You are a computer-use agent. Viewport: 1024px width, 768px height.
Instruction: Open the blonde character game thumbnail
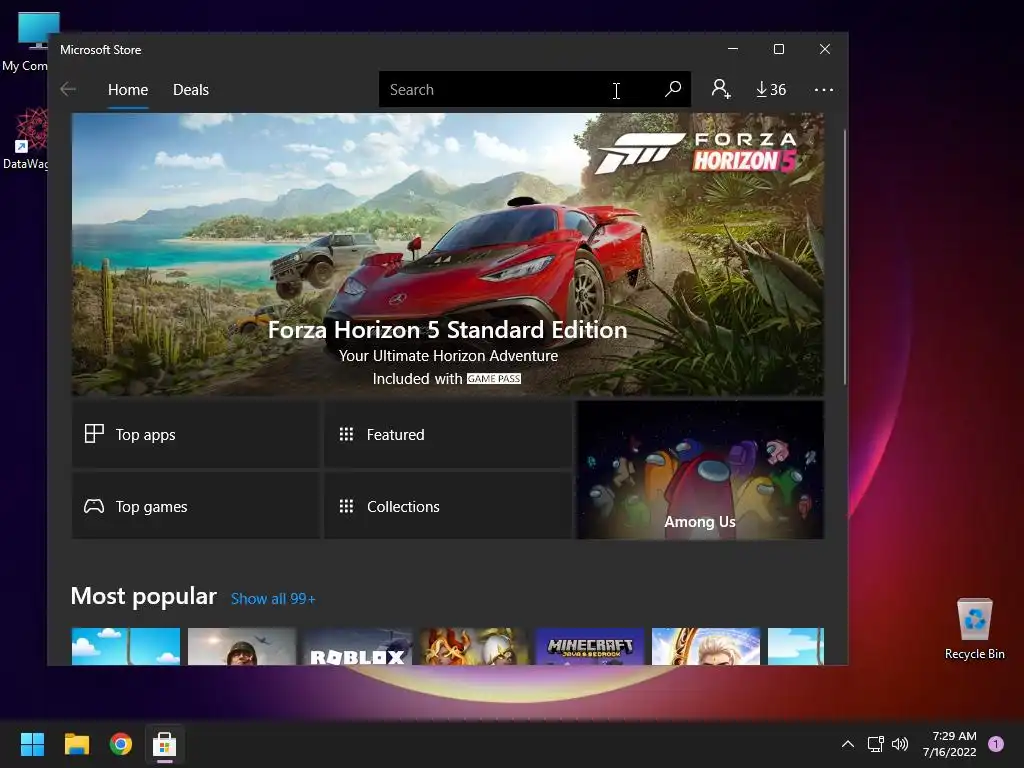(x=706, y=647)
